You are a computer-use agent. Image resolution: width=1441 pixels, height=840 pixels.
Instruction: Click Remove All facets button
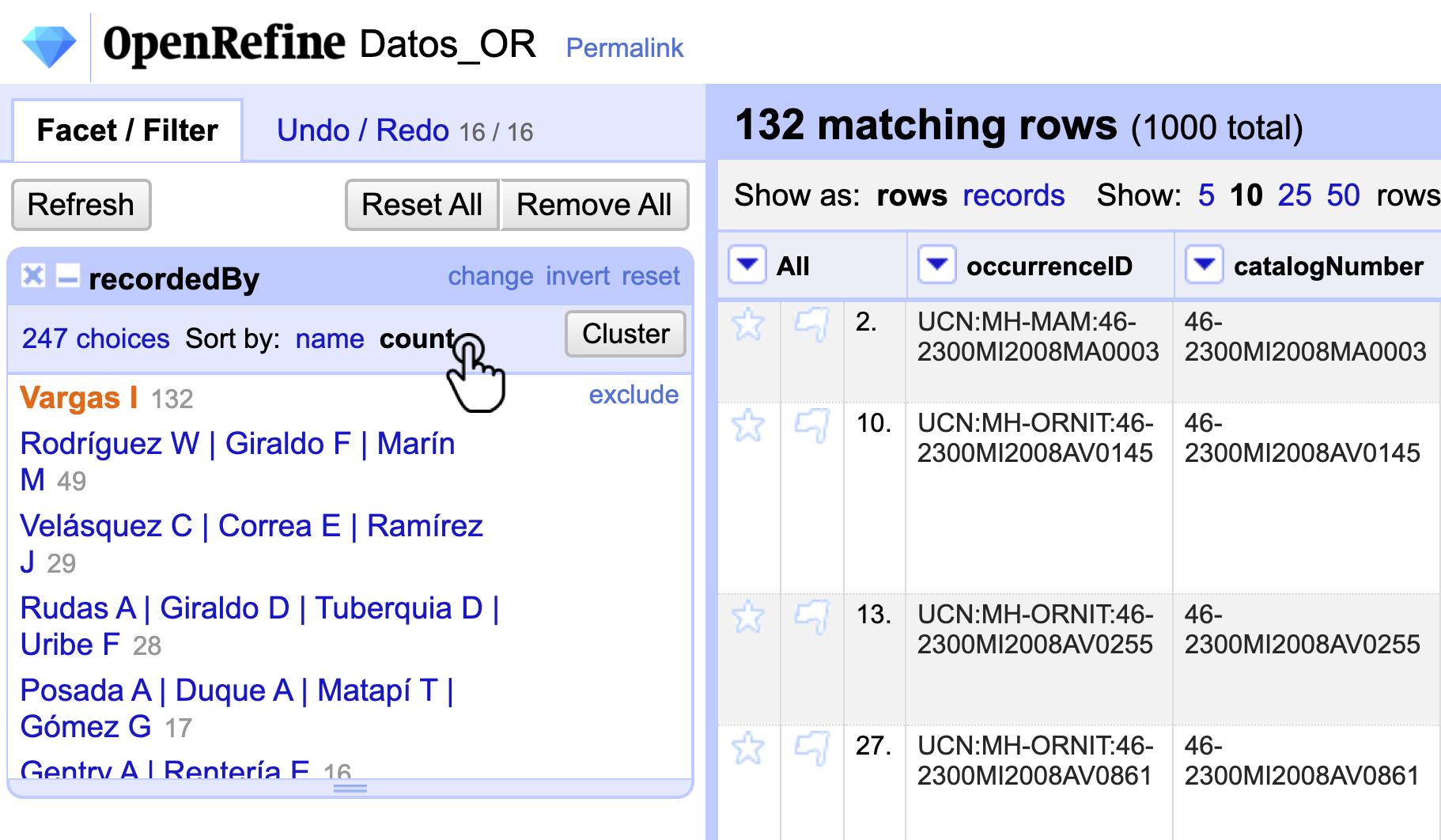pos(594,205)
